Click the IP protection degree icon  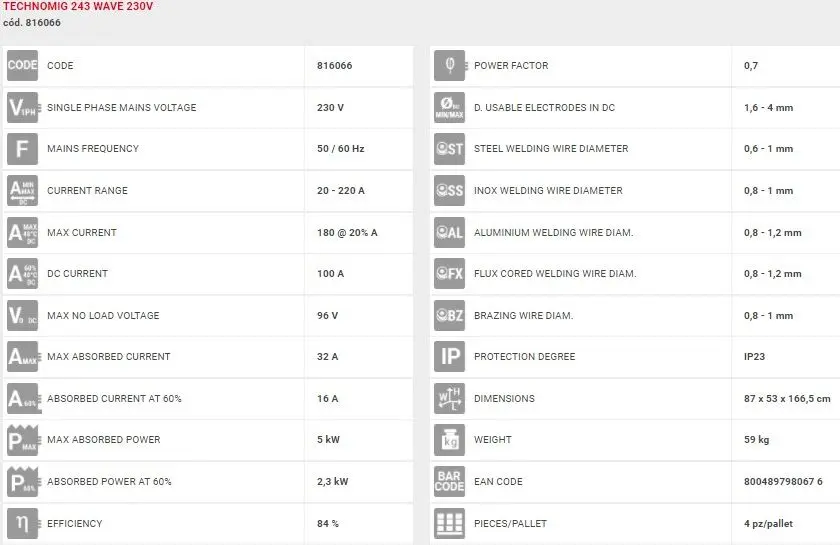point(449,357)
